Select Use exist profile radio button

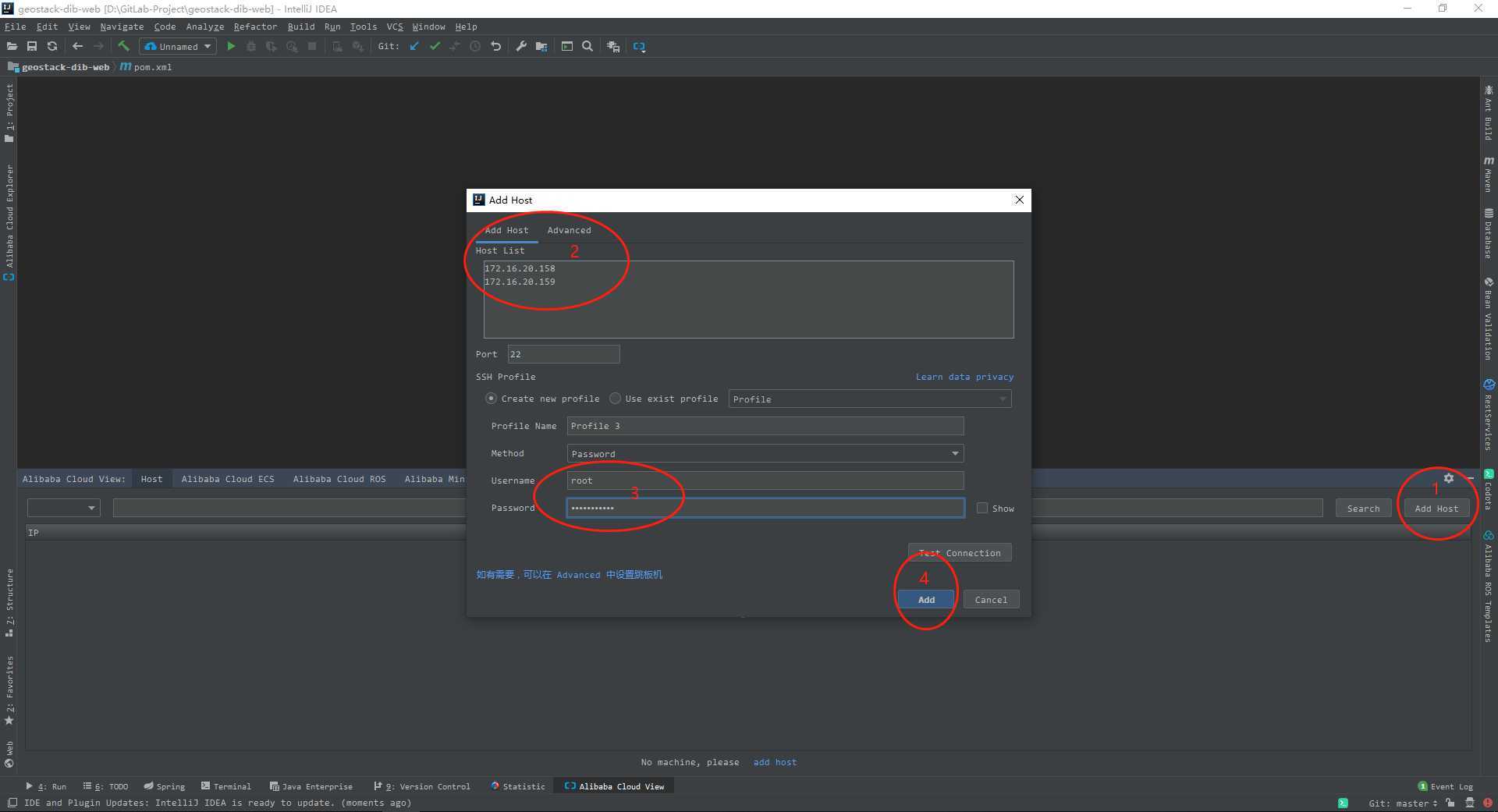tap(615, 399)
